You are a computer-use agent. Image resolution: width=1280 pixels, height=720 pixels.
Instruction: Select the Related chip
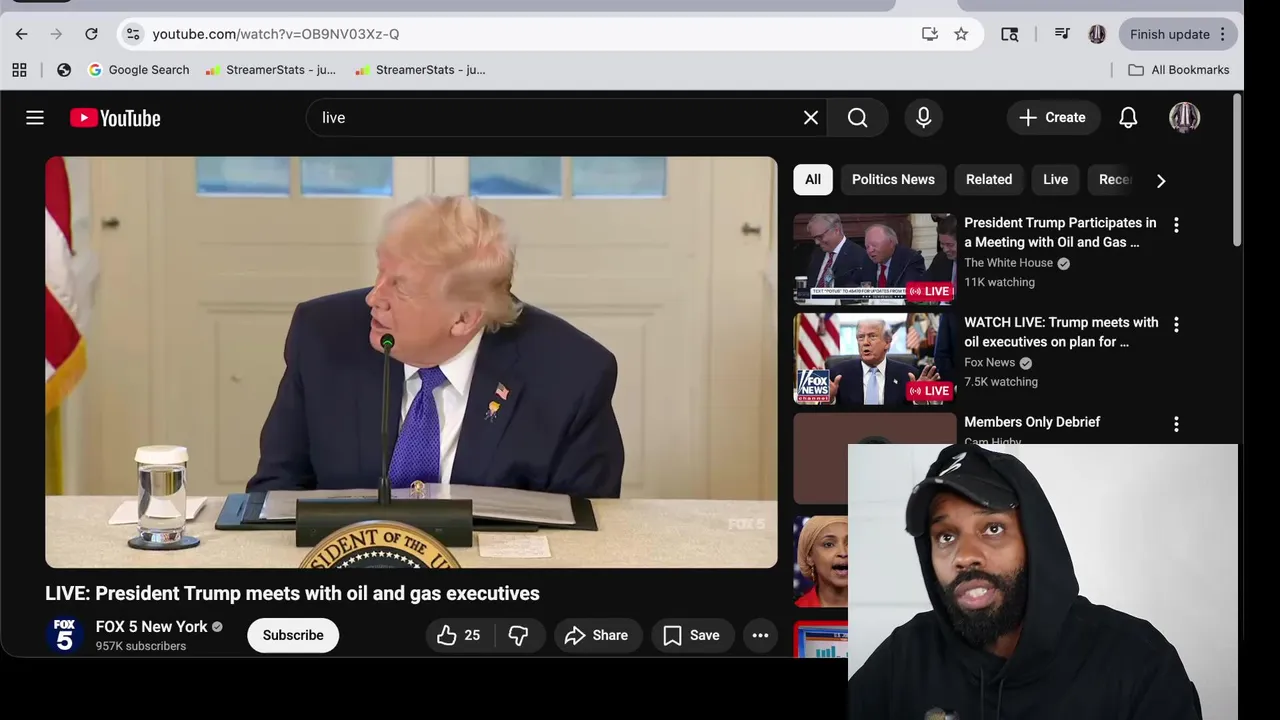coord(989,180)
